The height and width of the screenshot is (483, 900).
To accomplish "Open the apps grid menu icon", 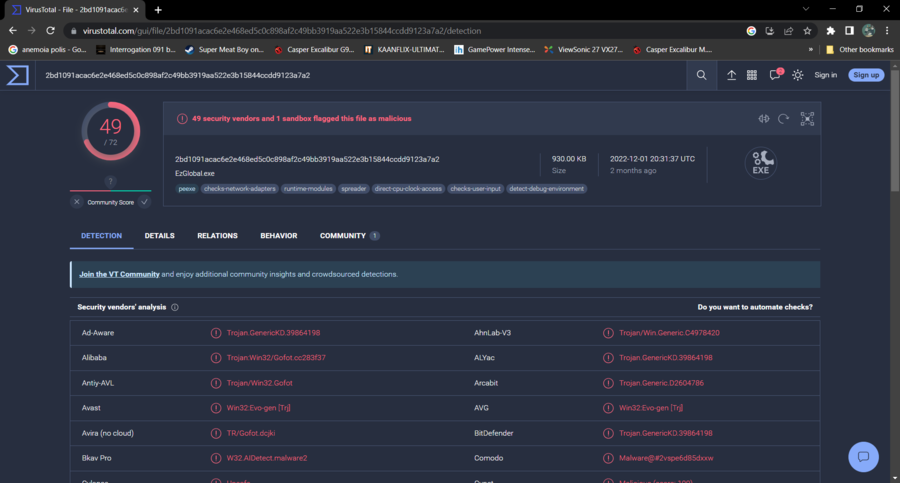I will [x=752, y=75].
